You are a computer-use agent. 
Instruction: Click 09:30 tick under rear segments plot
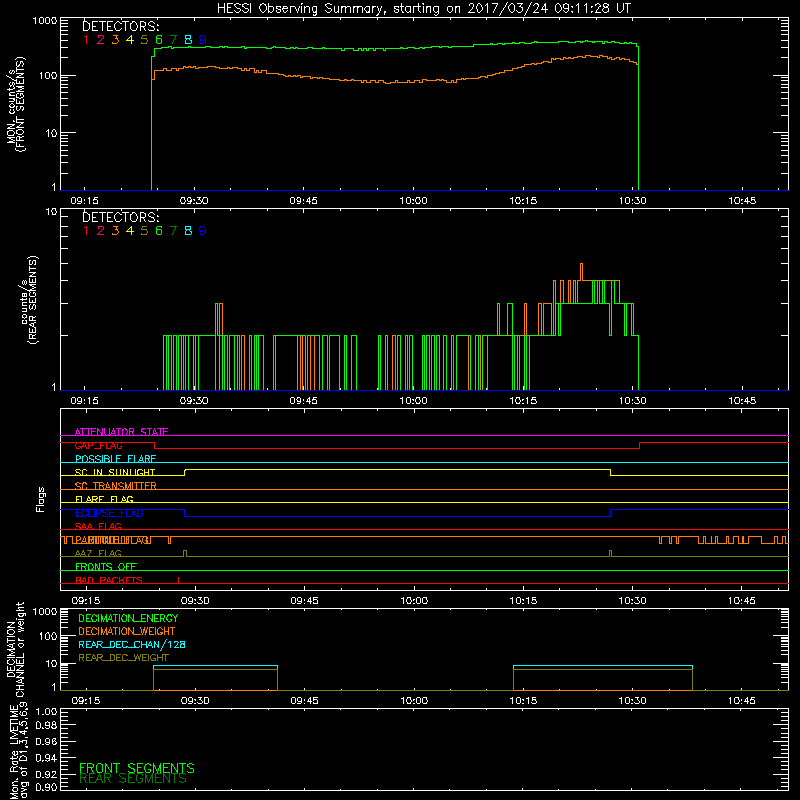pyautogui.click(x=194, y=401)
